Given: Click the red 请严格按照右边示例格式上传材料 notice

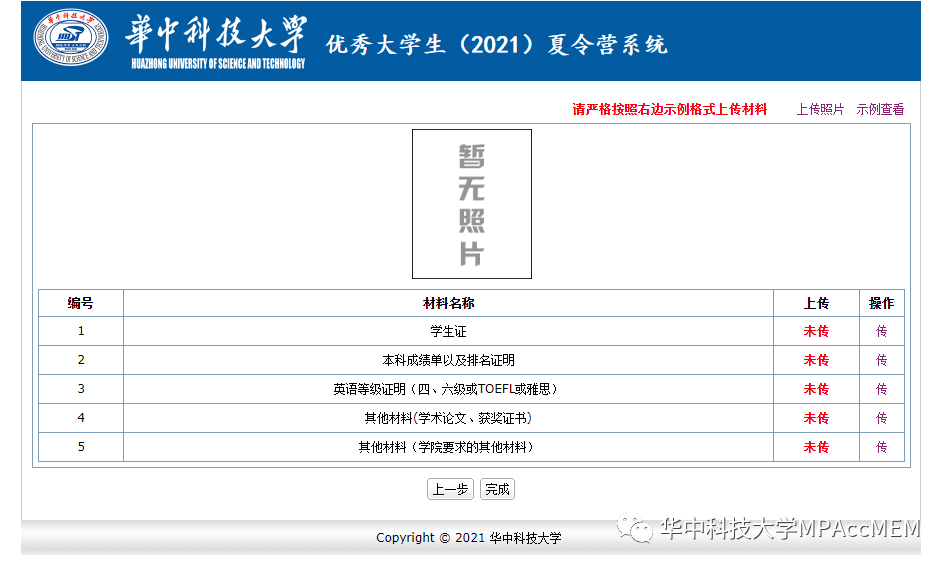Looking at the screenshot, I should click(670, 109).
